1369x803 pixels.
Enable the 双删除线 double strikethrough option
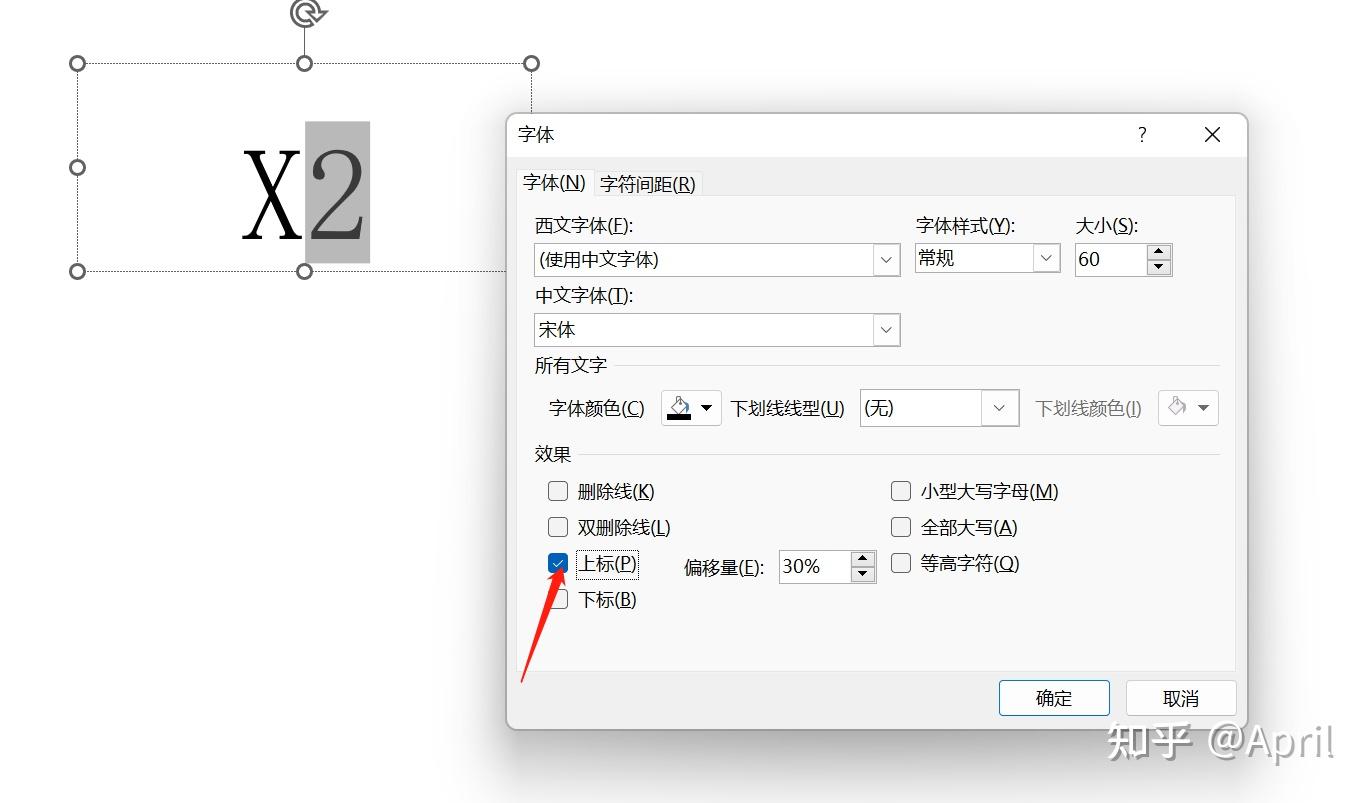pos(557,526)
